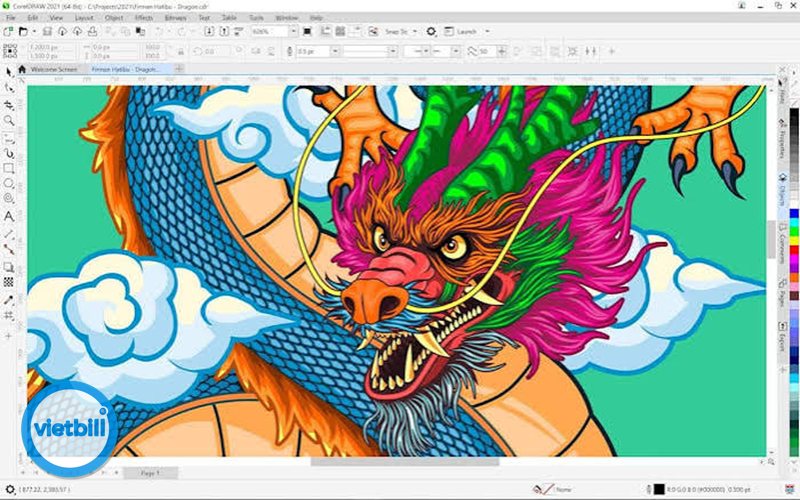Switch to the Welcome Screen tab

pyautogui.click(x=54, y=69)
